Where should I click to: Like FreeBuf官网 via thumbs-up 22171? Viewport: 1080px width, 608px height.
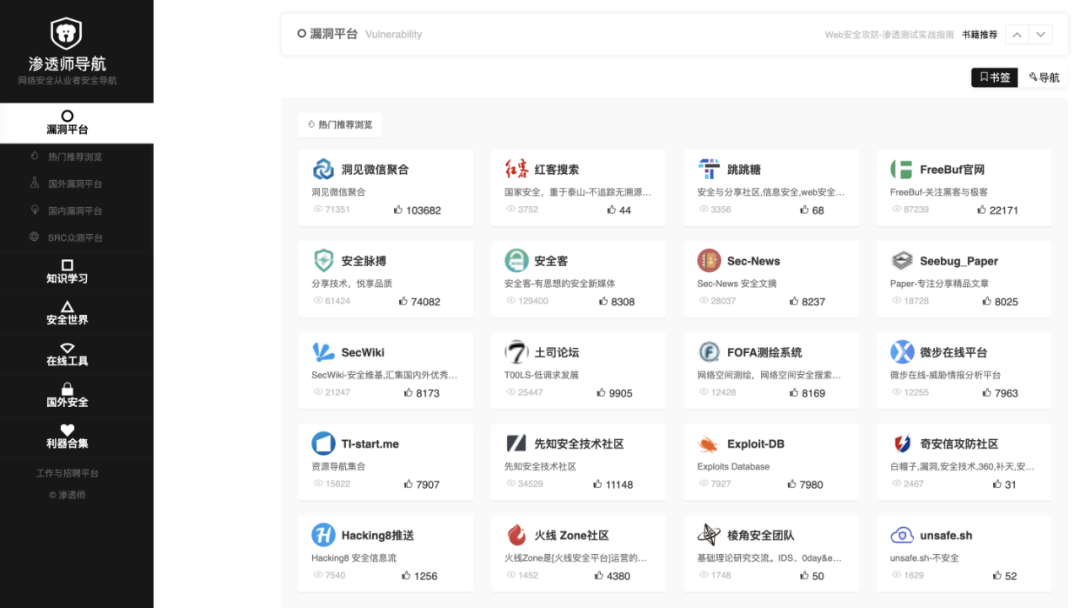(997, 210)
